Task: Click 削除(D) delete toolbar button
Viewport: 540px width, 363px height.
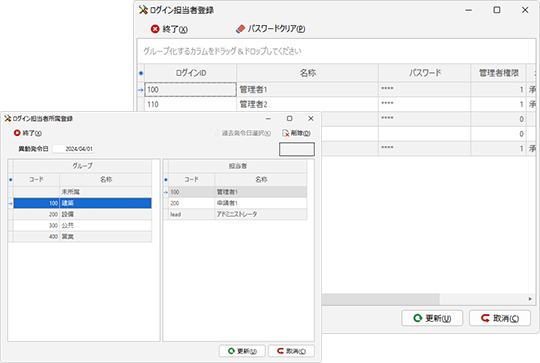Action: coord(296,133)
